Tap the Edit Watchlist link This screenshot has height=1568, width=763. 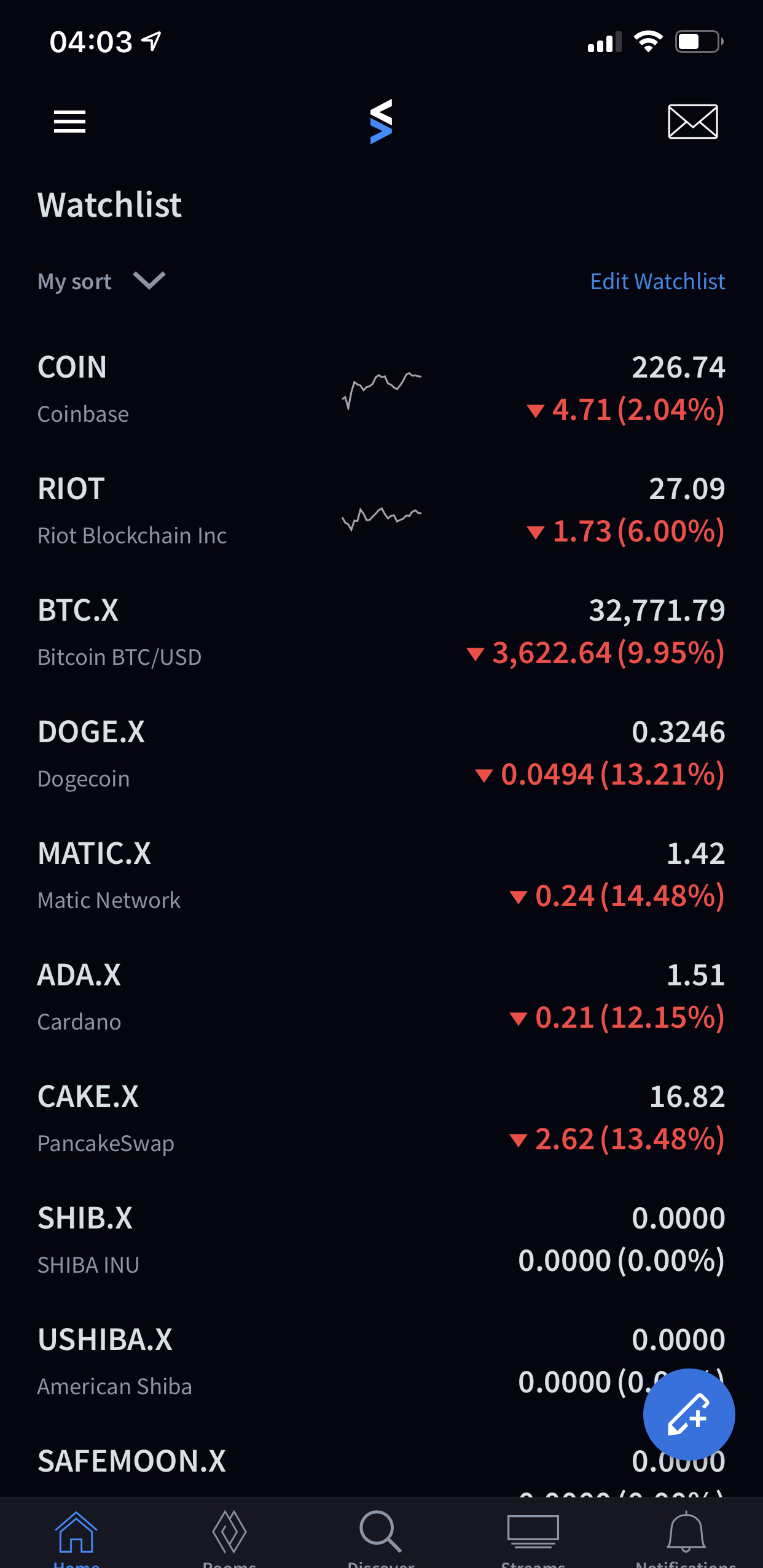657,281
